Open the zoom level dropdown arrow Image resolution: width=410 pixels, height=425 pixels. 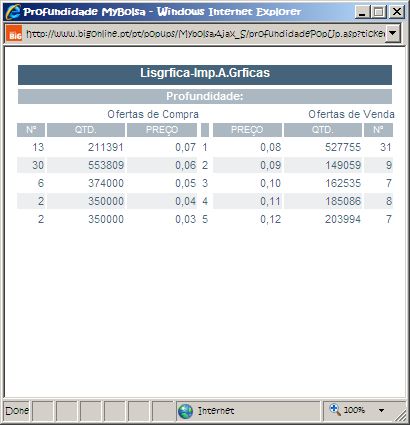coord(382,410)
